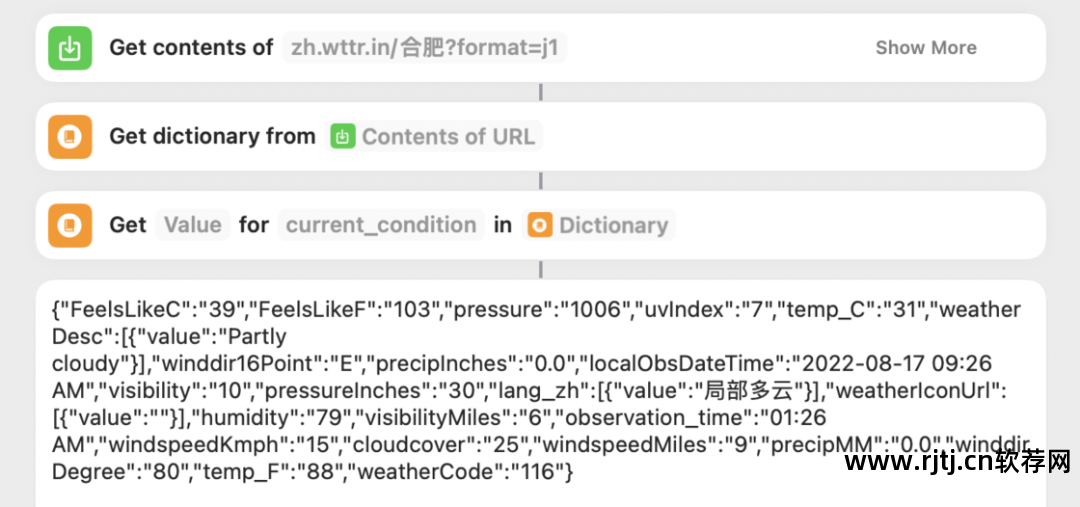
Task: Click the orange icon of Get Value action
Action: point(70,225)
